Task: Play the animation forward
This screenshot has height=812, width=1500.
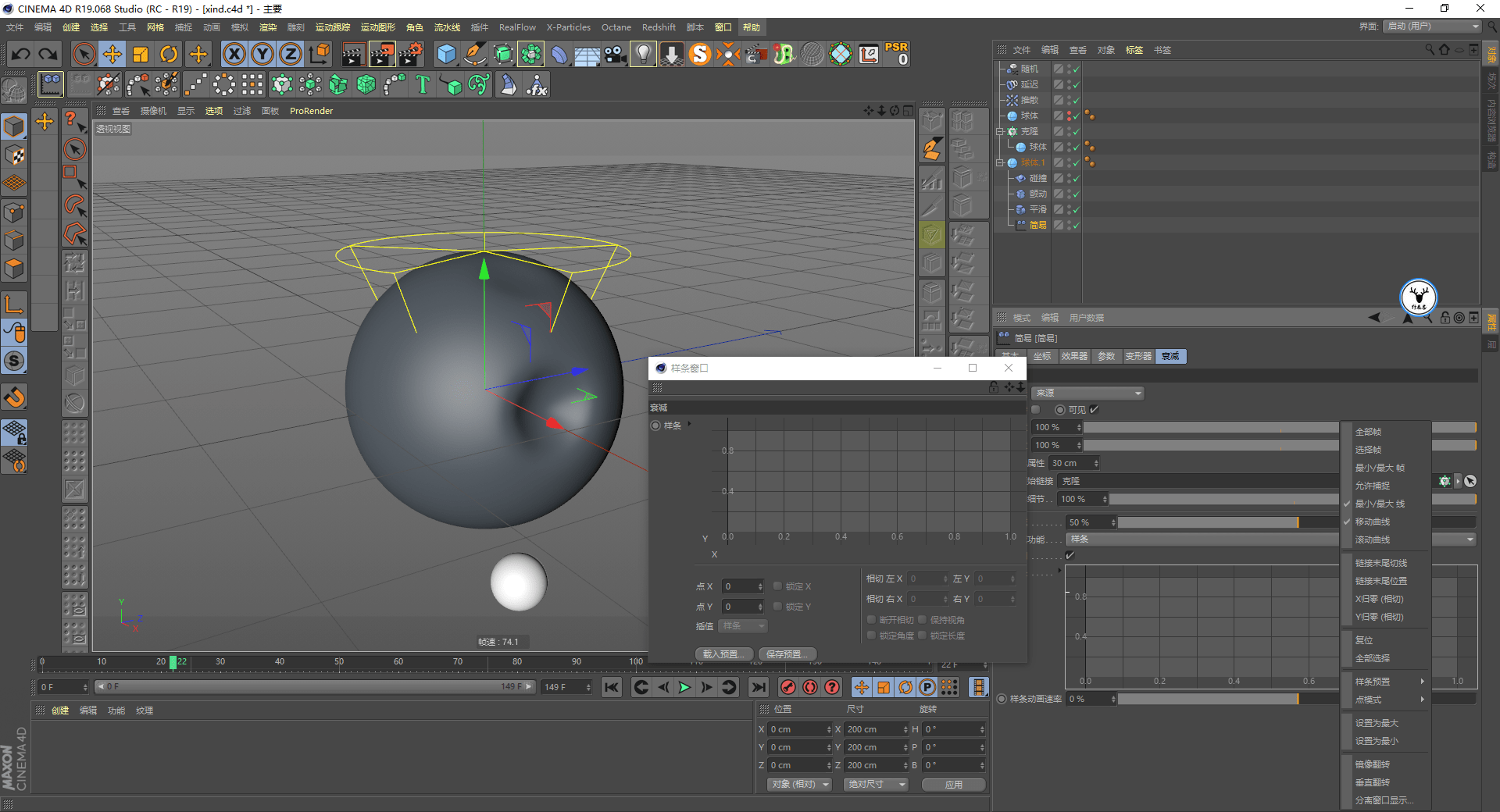Action: 684,687
